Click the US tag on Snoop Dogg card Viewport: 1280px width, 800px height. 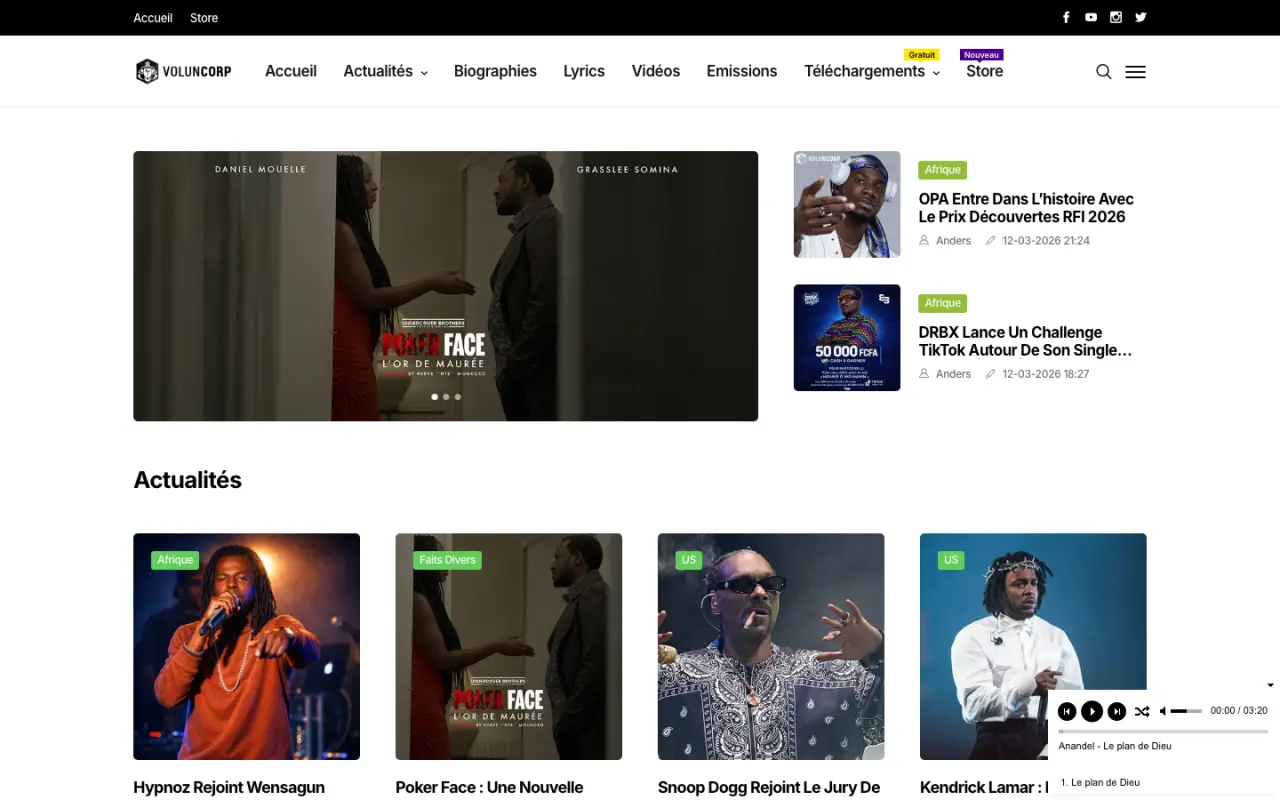tap(689, 560)
